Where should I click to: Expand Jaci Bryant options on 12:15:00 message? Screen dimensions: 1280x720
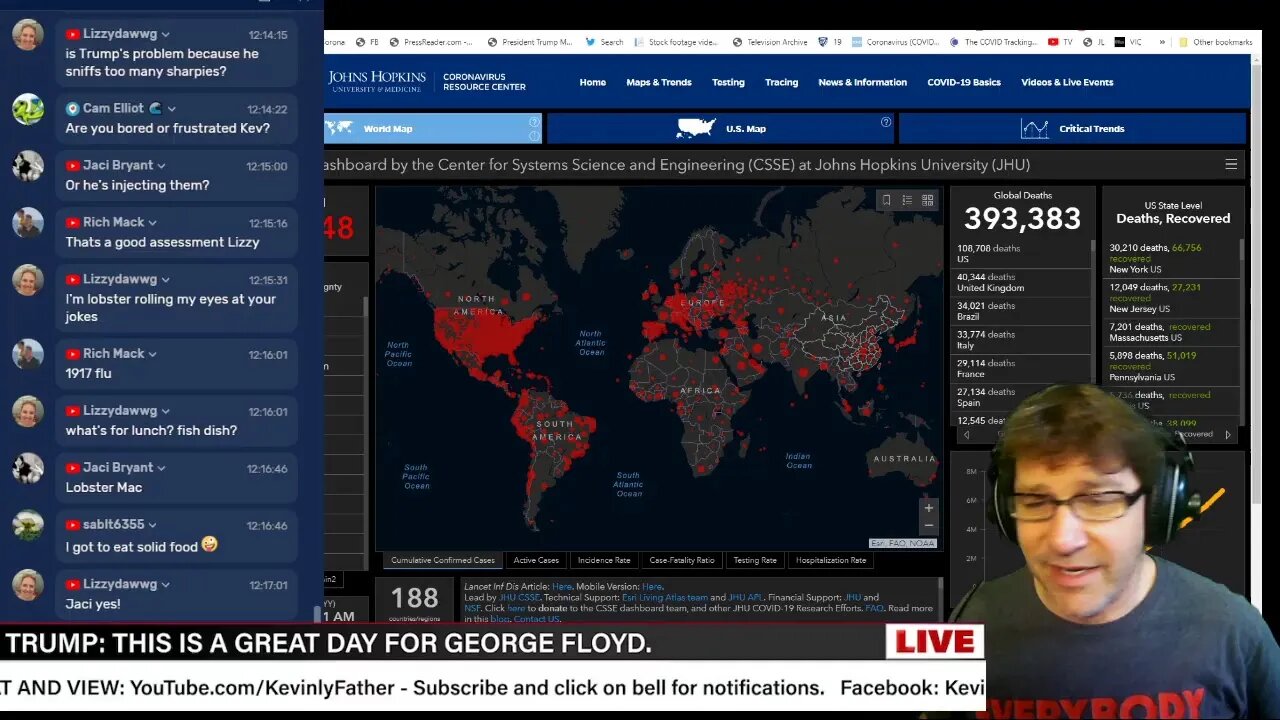(161, 165)
